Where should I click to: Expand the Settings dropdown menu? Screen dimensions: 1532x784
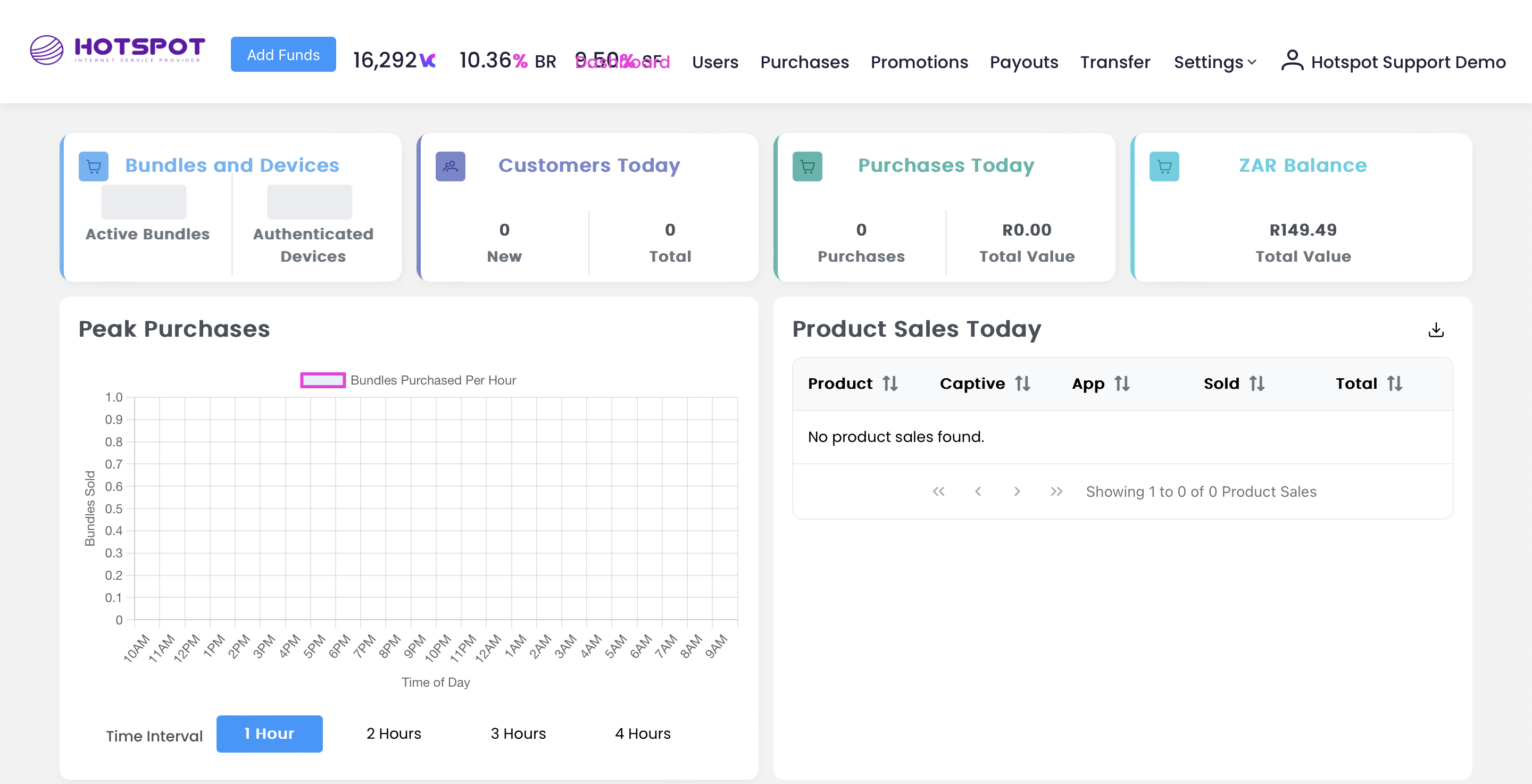[x=1215, y=62]
